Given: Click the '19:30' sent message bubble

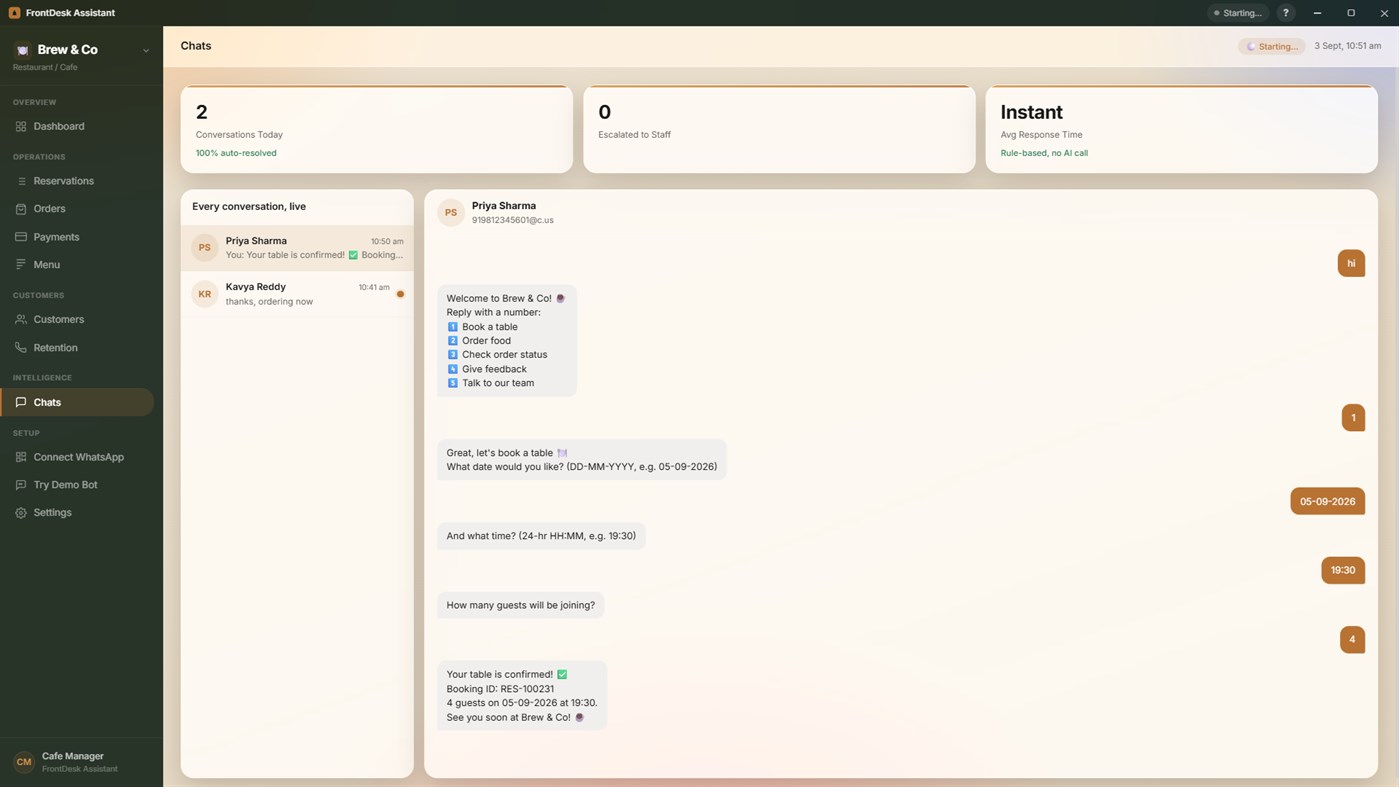Looking at the screenshot, I should click(x=1342, y=570).
